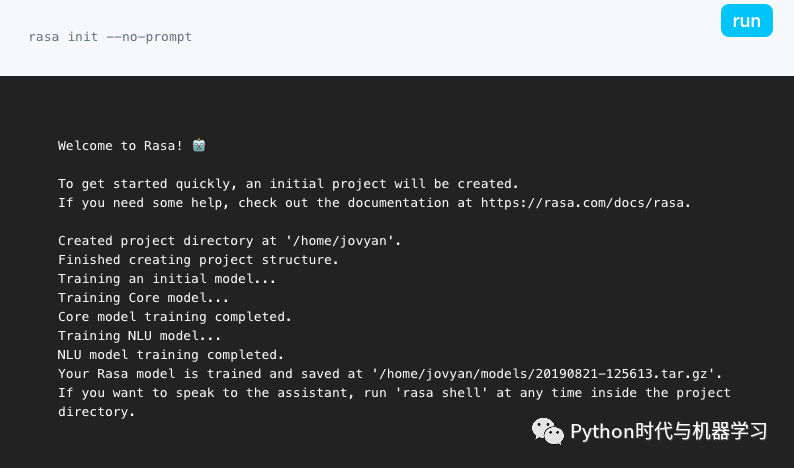Click the Welcome to Rasa! heading text

coord(120,146)
